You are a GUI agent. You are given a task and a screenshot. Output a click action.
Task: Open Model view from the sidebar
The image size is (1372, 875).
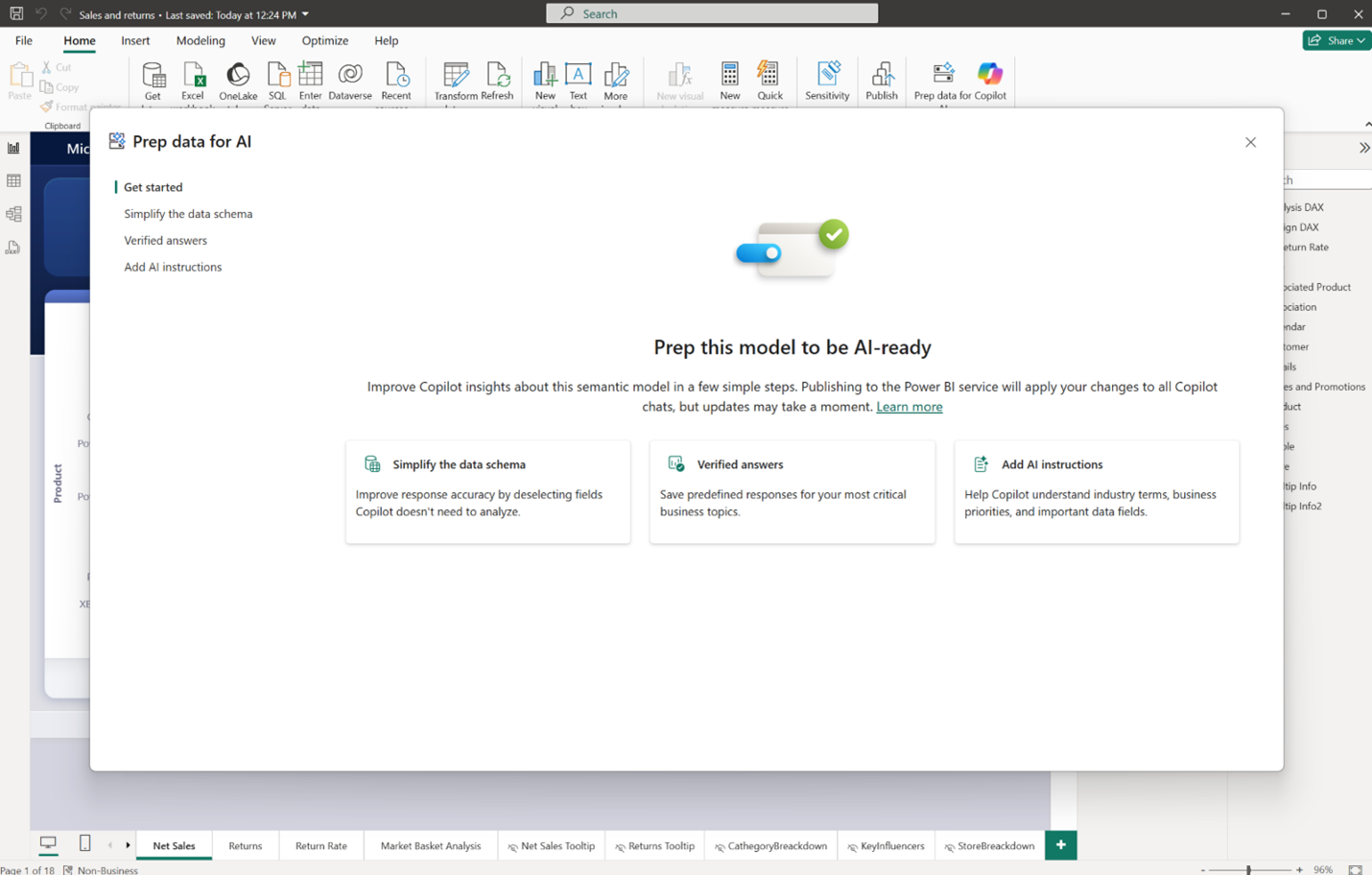(x=13, y=213)
